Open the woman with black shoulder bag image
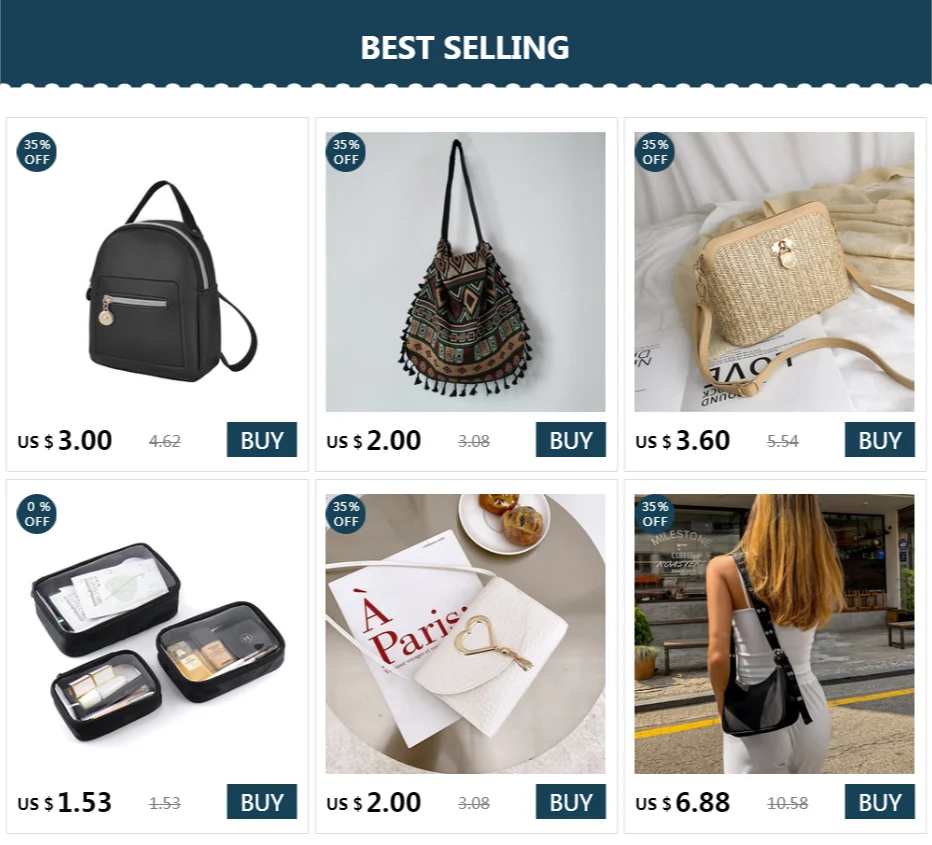Screen dimensions: 932x845 (x=774, y=634)
